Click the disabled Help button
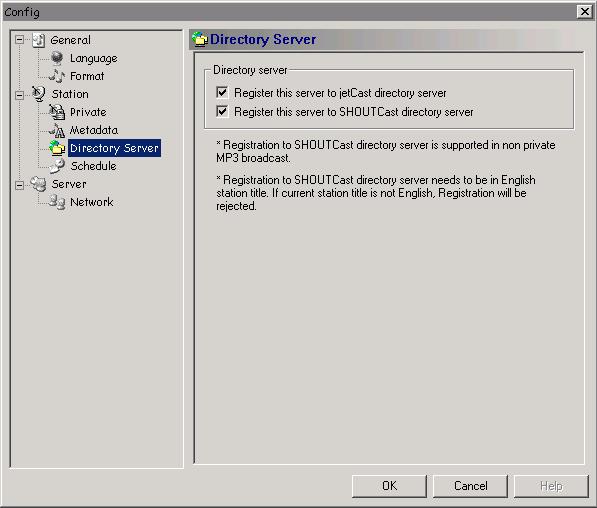The width and height of the screenshot is (597, 508). [x=551, y=486]
